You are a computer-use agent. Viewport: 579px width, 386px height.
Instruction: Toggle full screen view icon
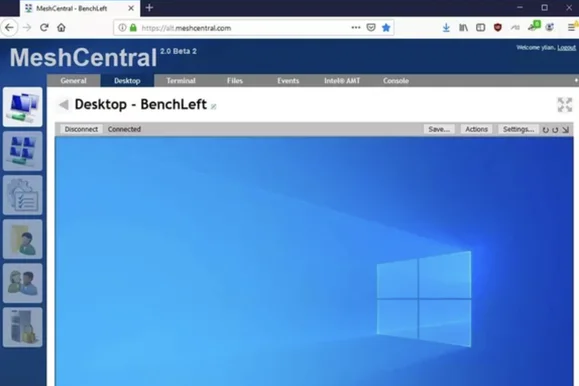(565, 105)
